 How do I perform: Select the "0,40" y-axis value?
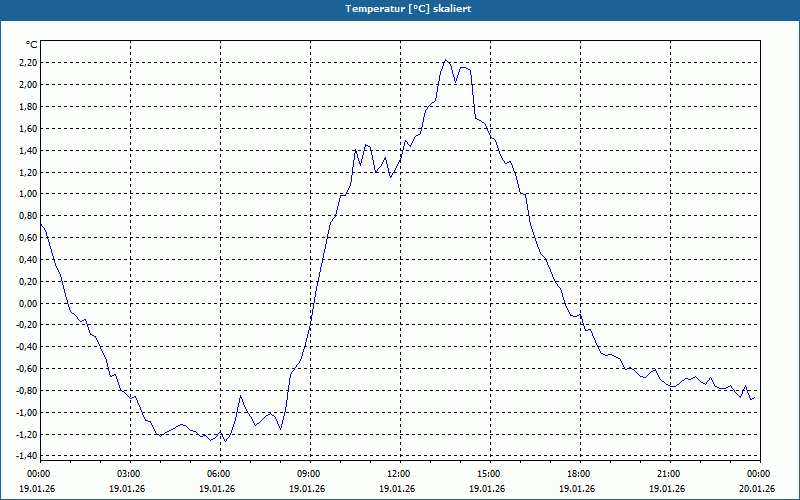28,260
